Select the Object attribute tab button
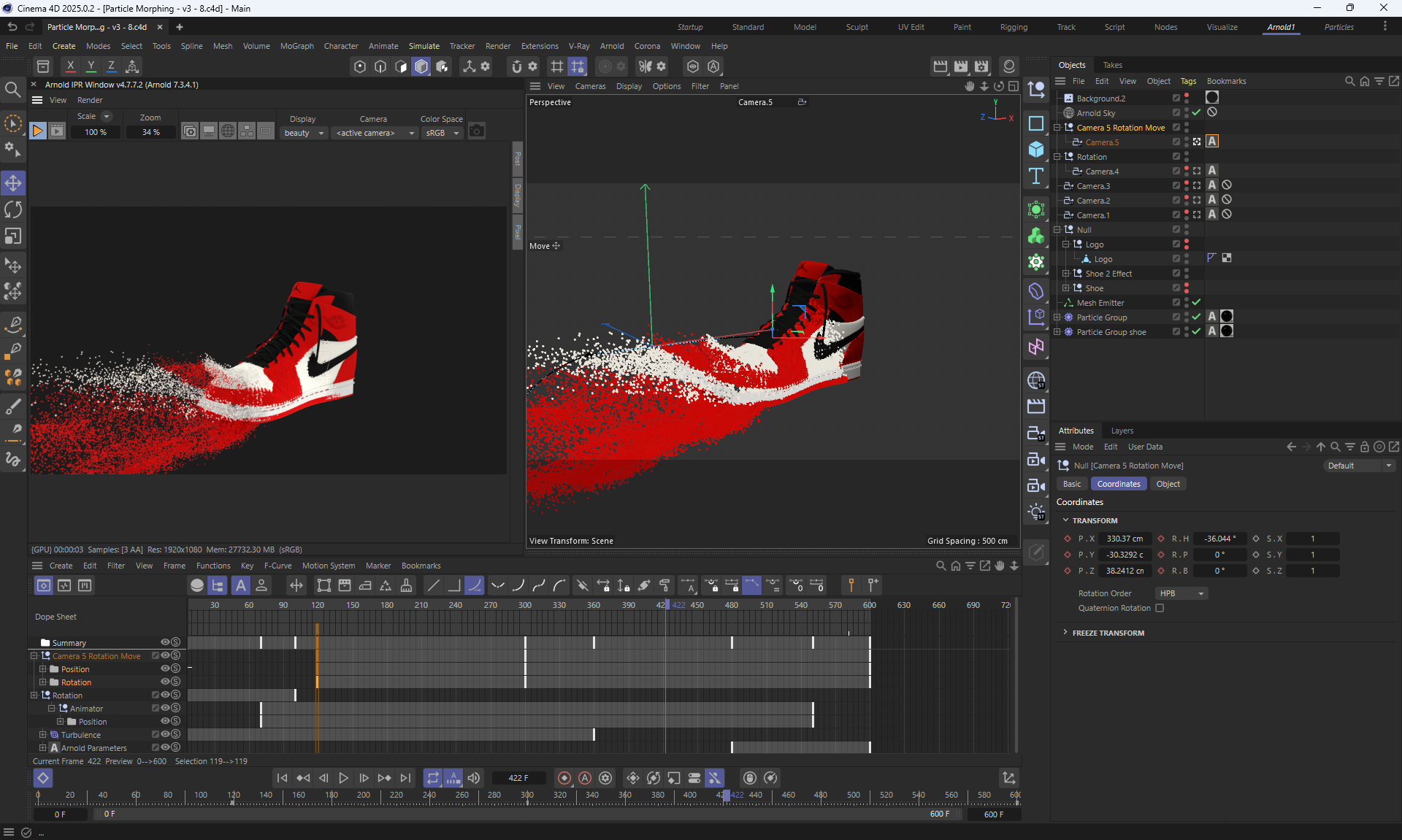This screenshot has width=1402, height=840. [1168, 484]
